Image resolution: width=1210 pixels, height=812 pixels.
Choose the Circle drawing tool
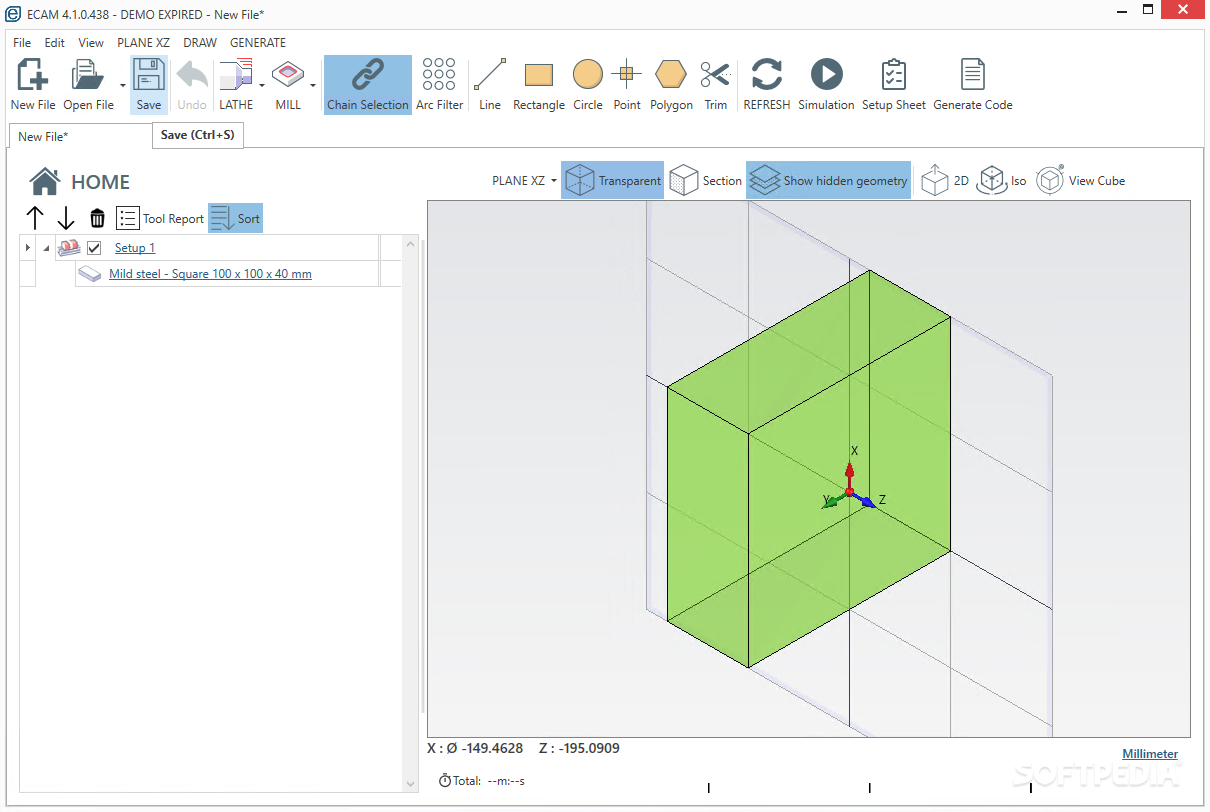[x=588, y=85]
